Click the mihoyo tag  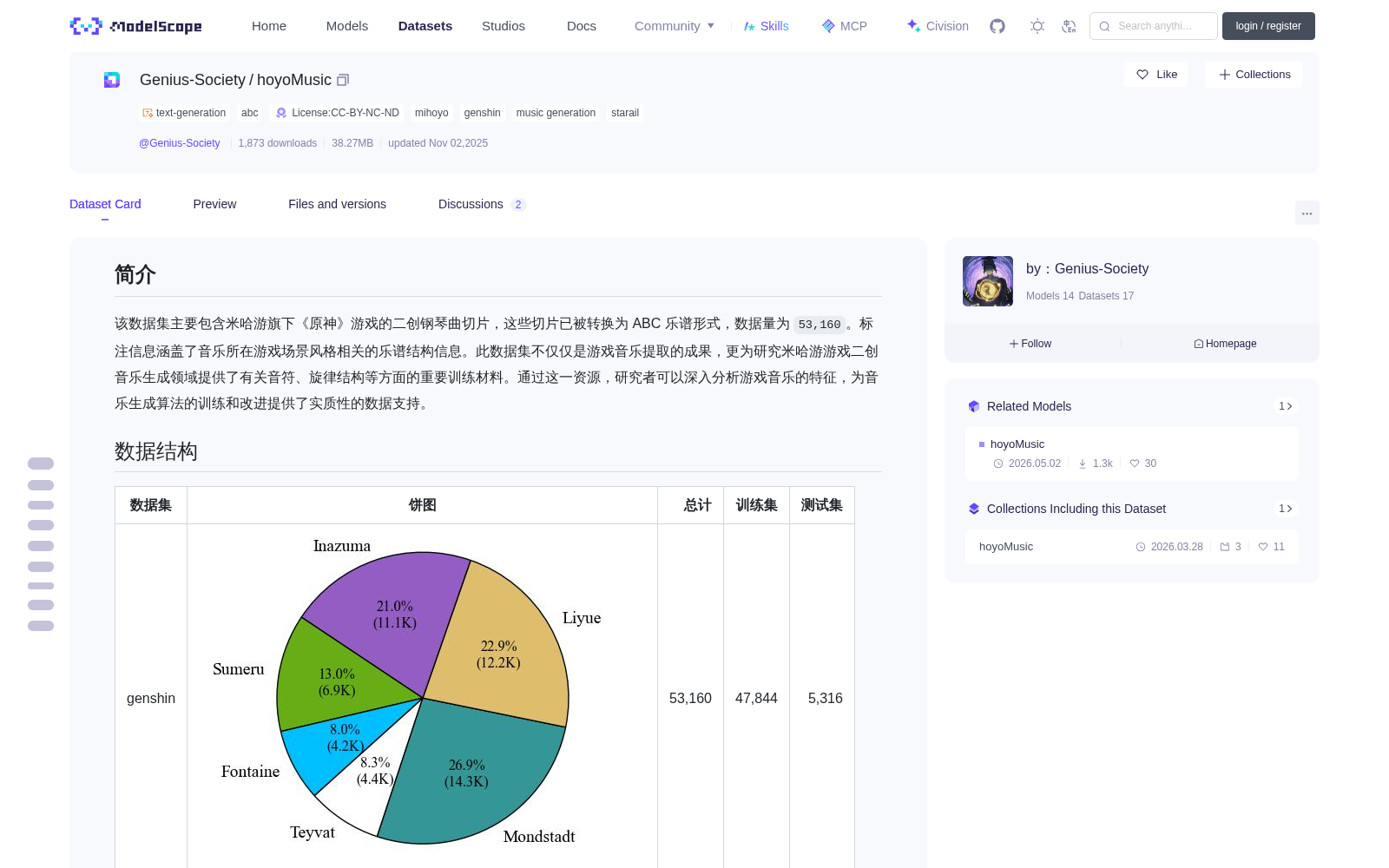tap(431, 113)
